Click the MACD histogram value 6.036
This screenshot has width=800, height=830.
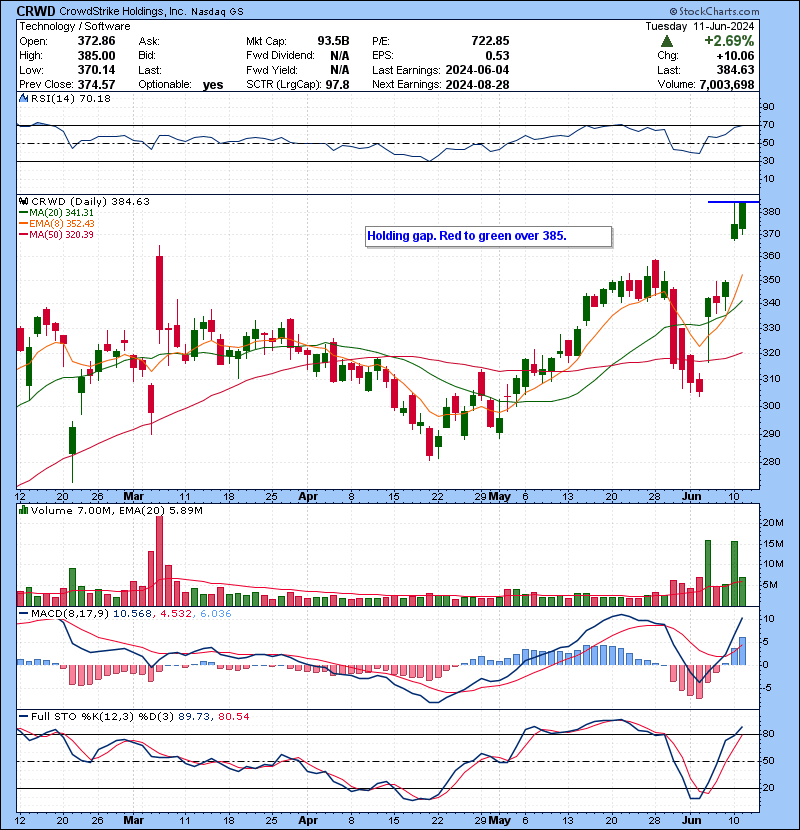click(x=215, y=614)
